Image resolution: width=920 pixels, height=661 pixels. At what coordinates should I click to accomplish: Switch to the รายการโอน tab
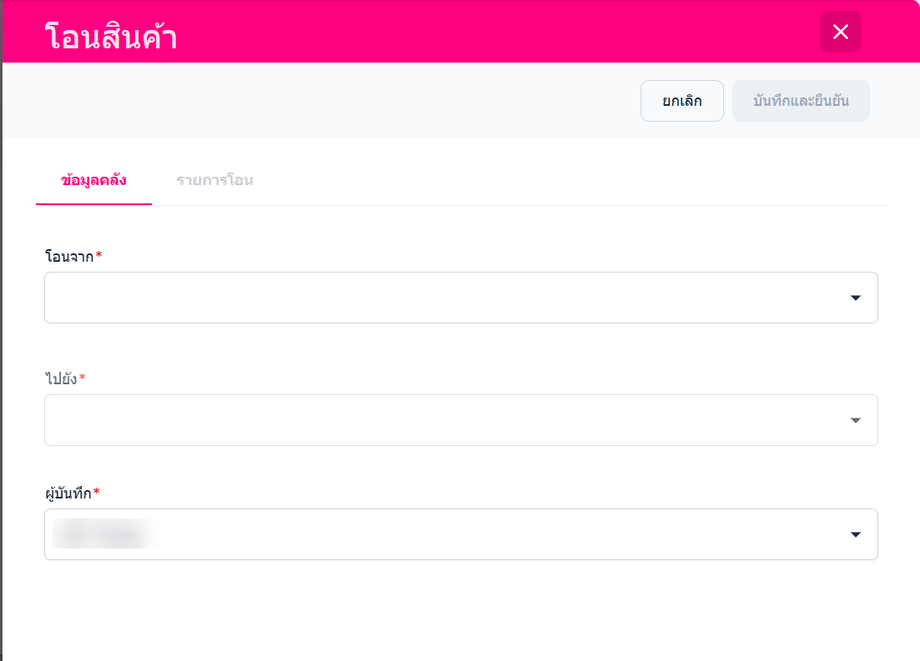tap(215, 180)
